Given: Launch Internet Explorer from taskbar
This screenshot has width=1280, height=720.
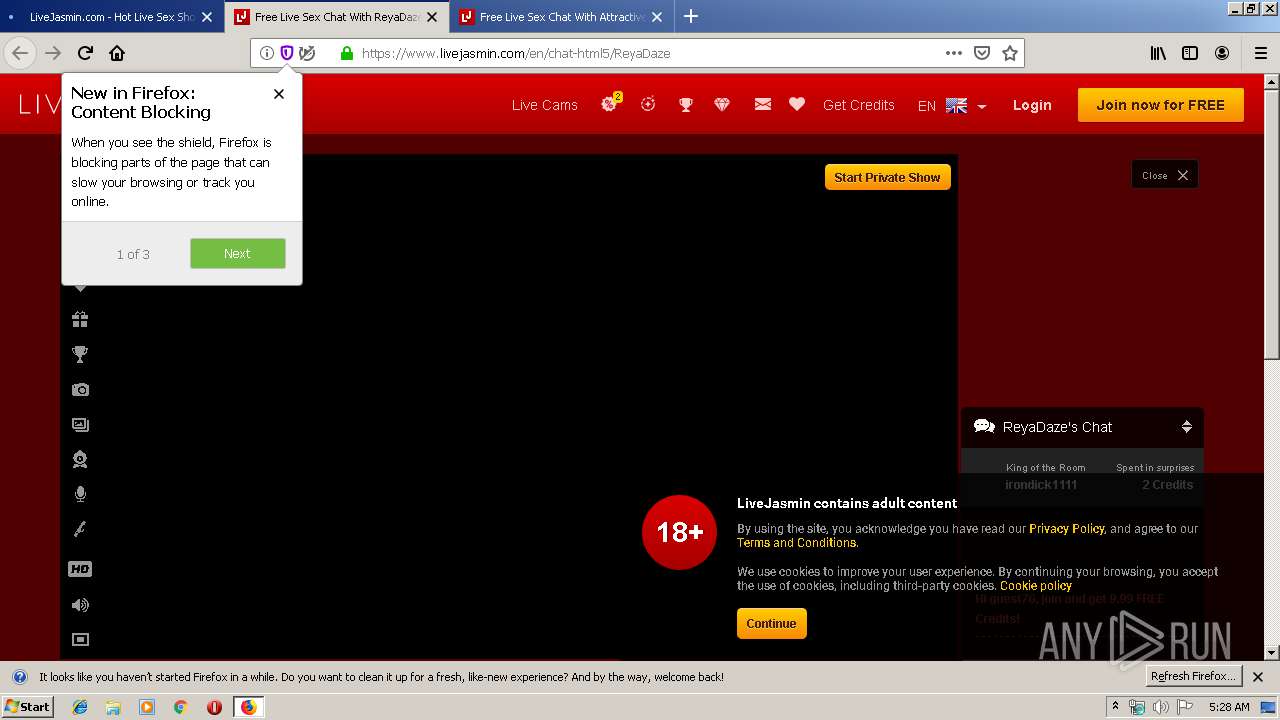Looking at the screenshot, I should pos(80,707).
